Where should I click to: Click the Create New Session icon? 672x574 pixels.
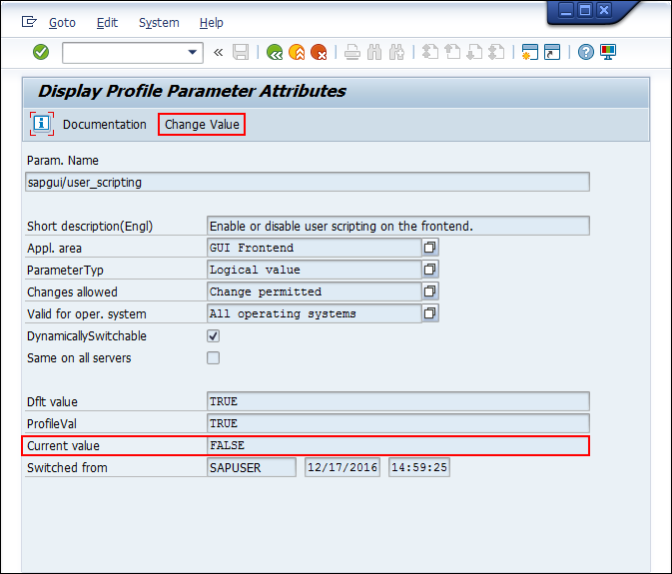pyautogui.click(x=530, y=52)
